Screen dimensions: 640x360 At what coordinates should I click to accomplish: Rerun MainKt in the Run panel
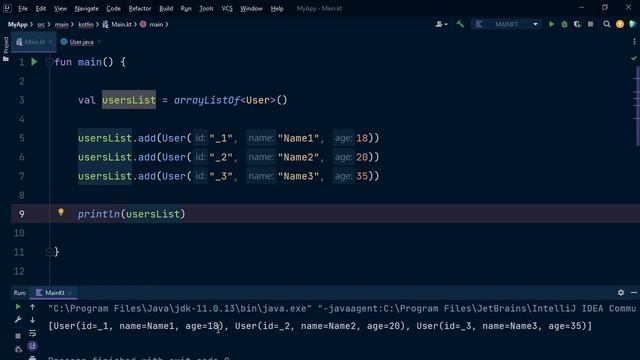coord(18,307)
